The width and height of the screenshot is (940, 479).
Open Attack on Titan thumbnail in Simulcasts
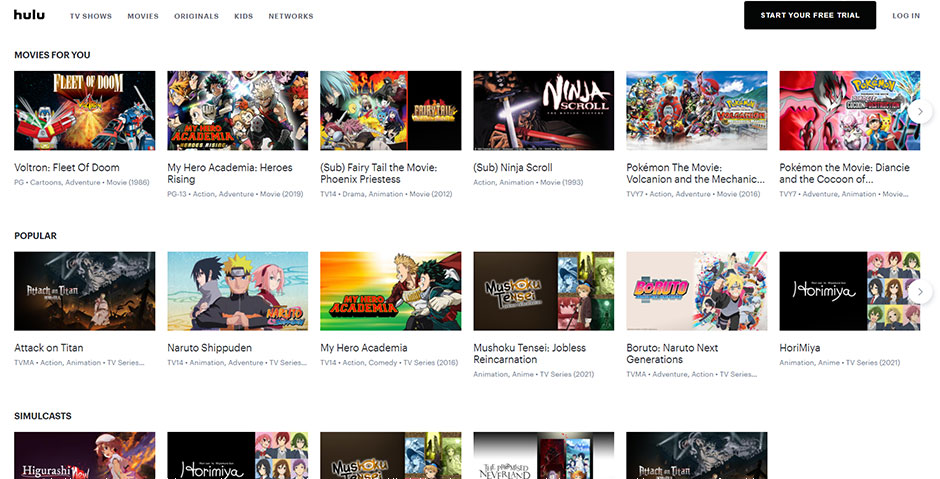[x=697, y=456]
